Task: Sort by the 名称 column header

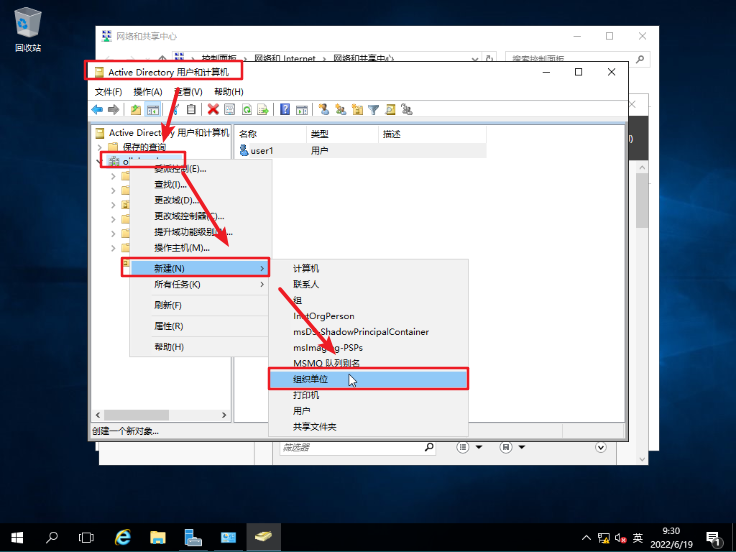Action: pos(270,134)
